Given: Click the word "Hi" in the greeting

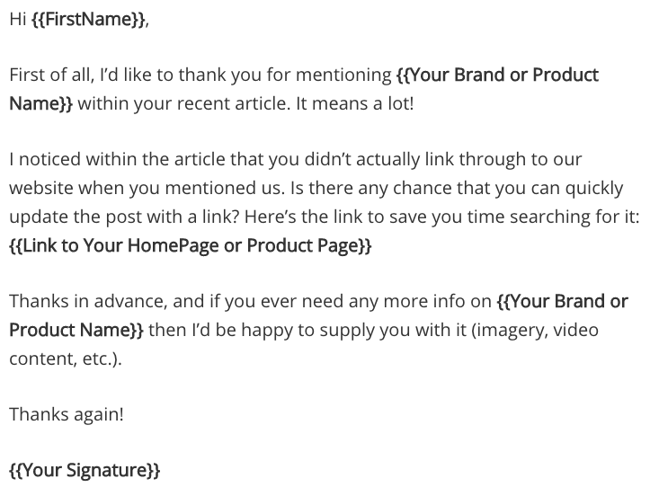Looking at the screenshot, I should [x=18, y=19].
